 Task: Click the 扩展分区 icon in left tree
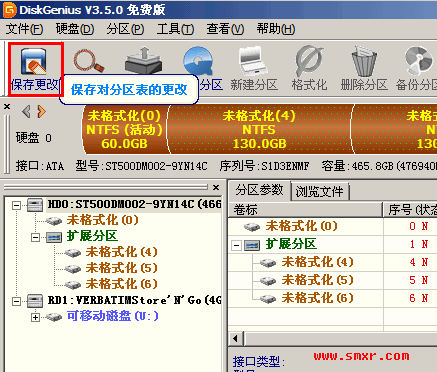click(x=54, y=237)
